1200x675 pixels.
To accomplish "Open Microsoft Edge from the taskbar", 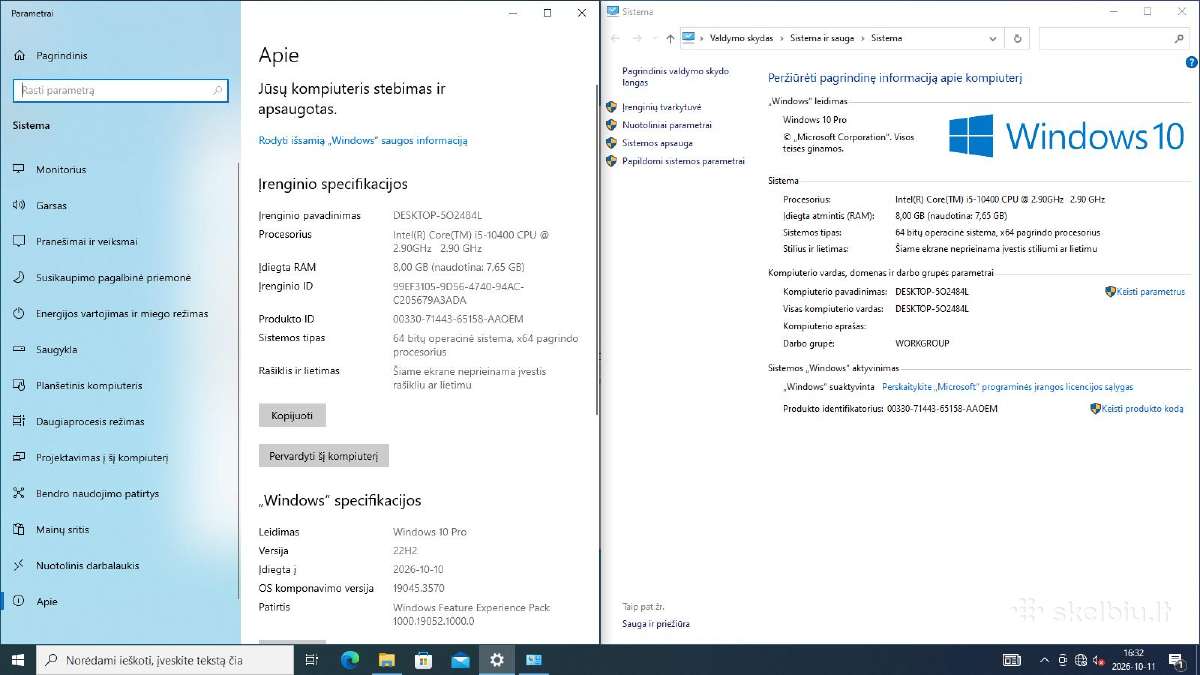I will coord(349,660).
